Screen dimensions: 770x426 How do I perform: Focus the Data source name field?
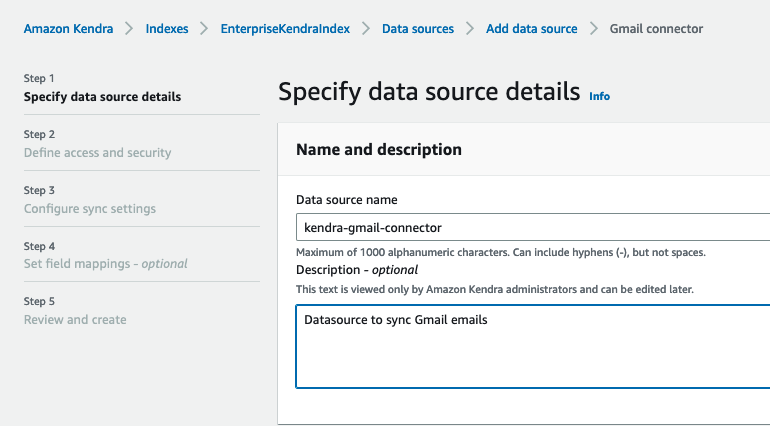[x=530, y=228]
